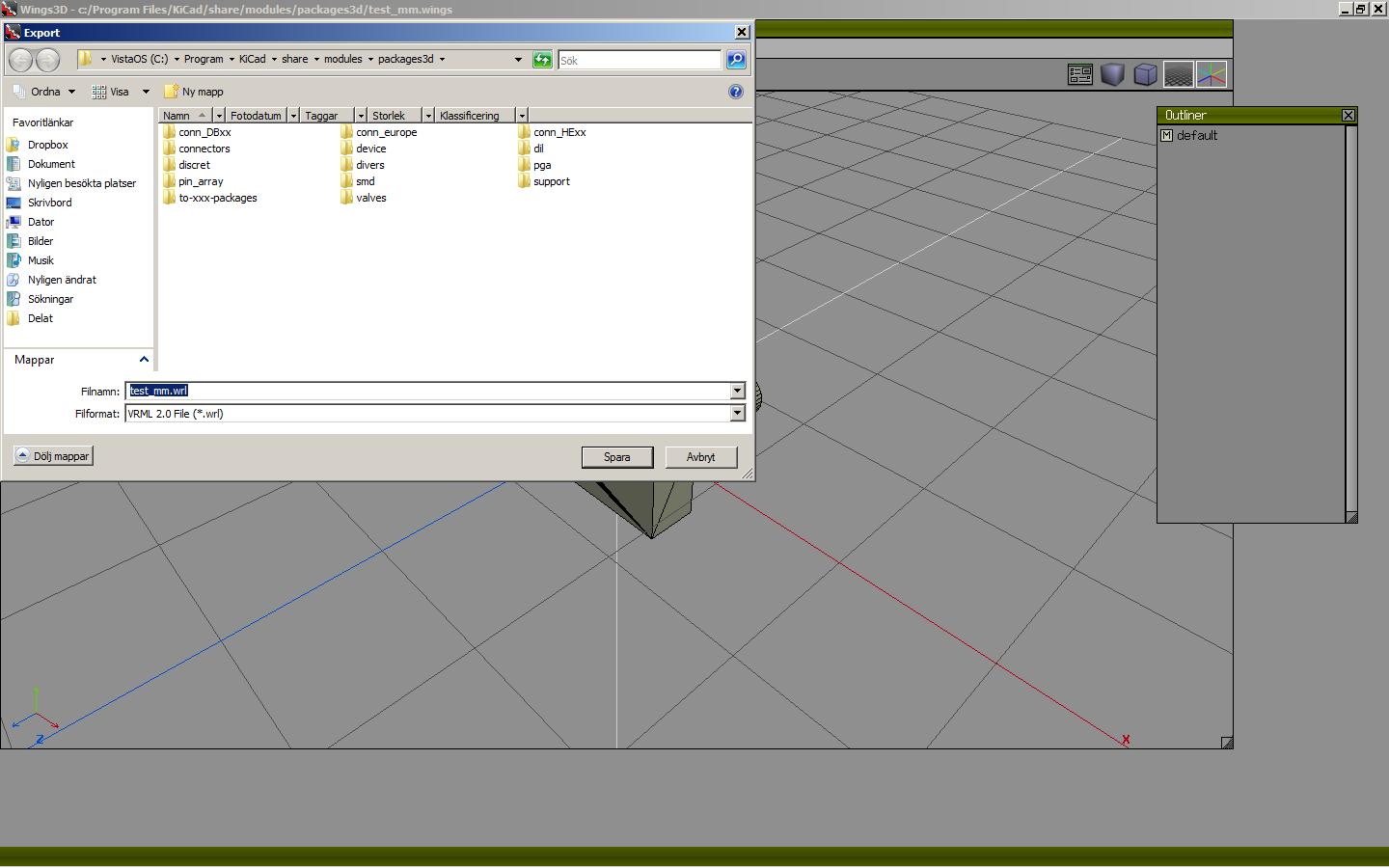Collapse the Mappar folder section

click(144, 360)
